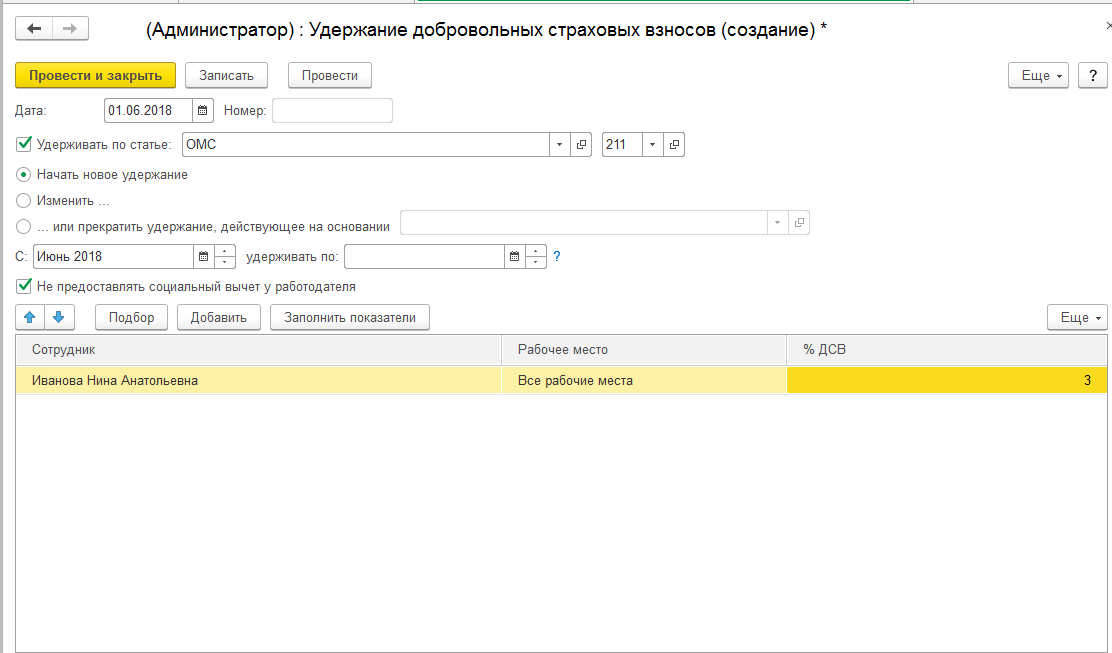Move row down with the blue arrow

coord(58,317)
